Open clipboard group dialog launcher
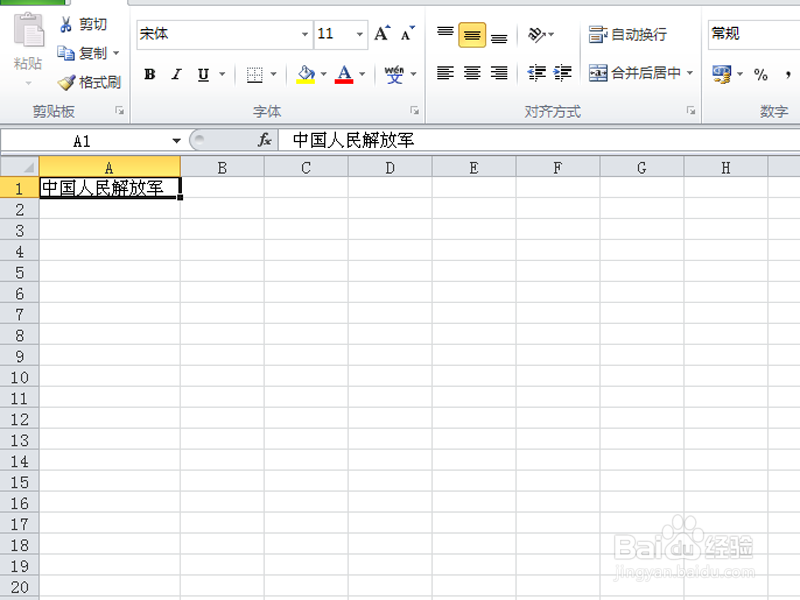Screen dimensions: 800x600 [x=119, y=110]
